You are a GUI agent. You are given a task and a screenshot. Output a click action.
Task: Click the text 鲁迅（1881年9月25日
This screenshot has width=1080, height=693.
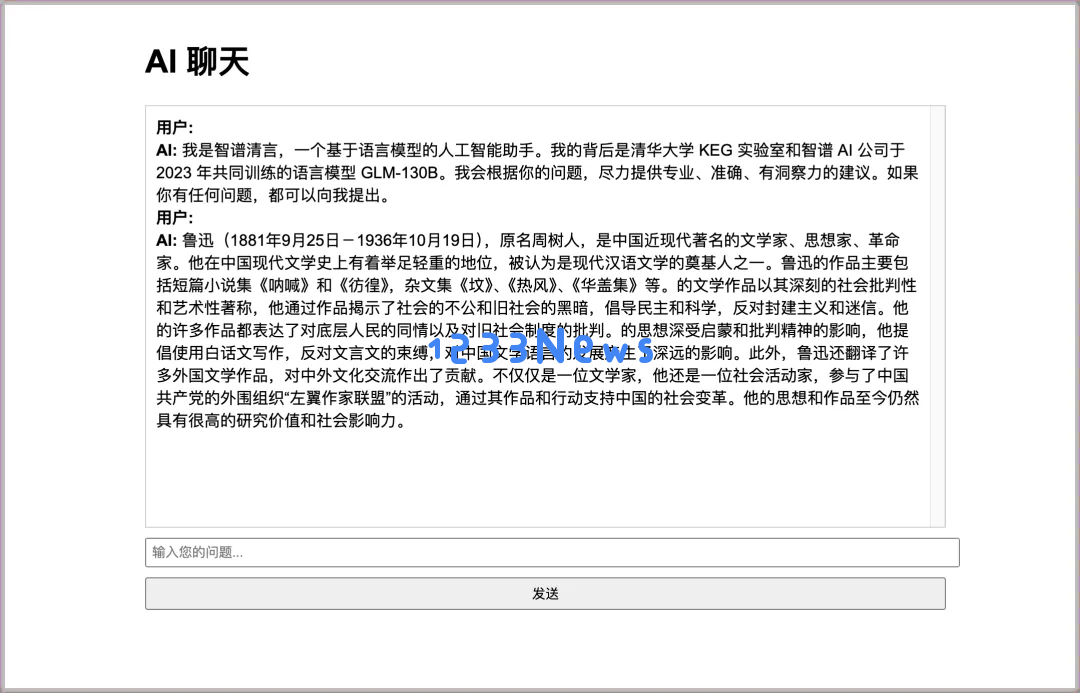point(260,240)
